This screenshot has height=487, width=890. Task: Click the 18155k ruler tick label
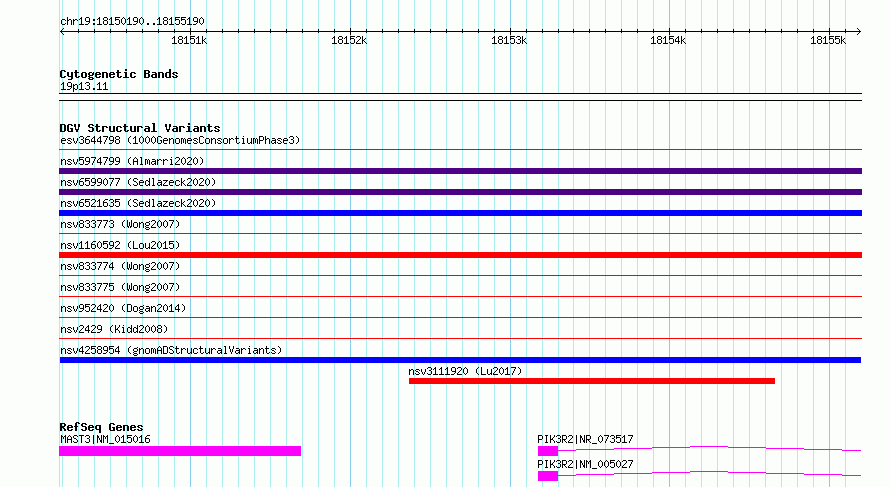coord(828,40)
